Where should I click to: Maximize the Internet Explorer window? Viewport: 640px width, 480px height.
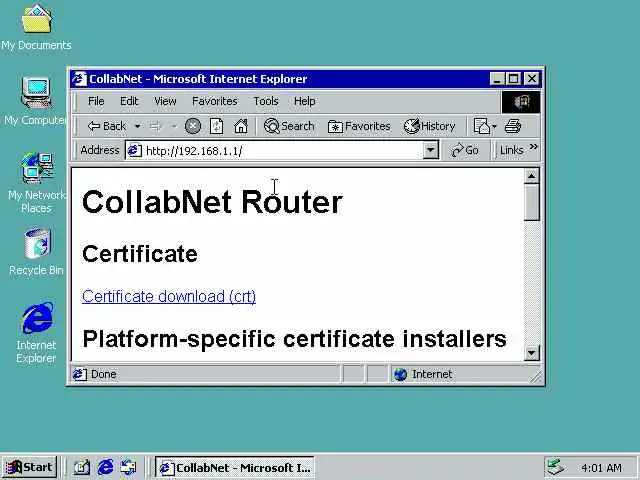pos(513,79)
